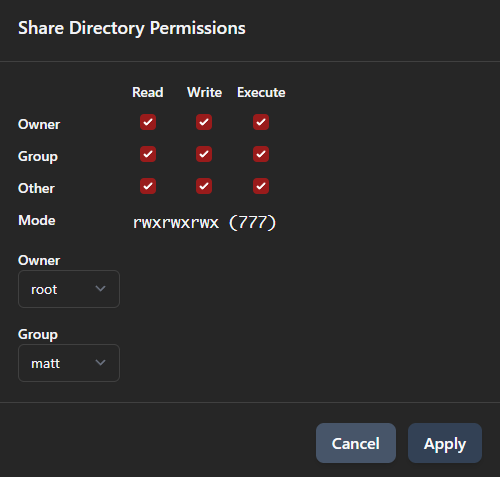Click the chevron arrow beside root
Viewport: 500px width, 477px height.
click(x=100, y=289)
